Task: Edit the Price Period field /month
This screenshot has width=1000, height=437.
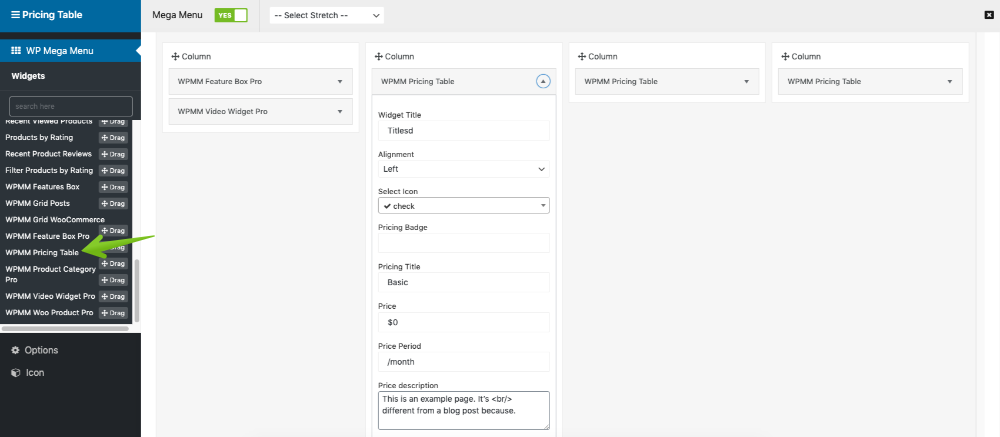Action: 464,362
